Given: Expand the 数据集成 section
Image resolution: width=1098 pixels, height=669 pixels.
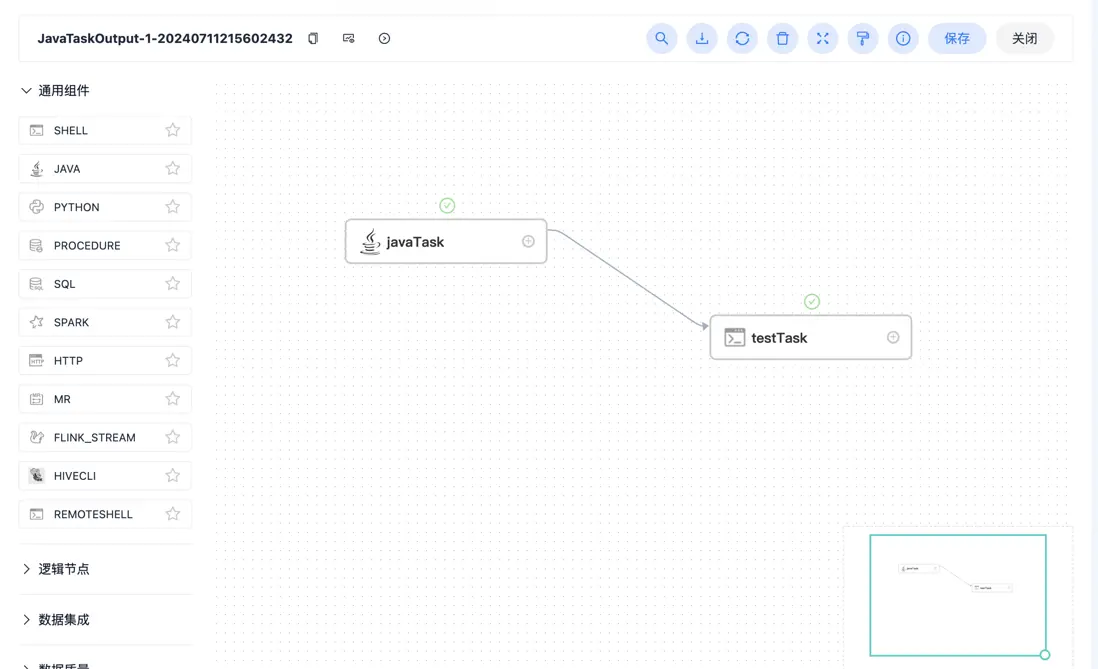Looking at the screenshot, I should pyautogui.click(x=27, y=620).
